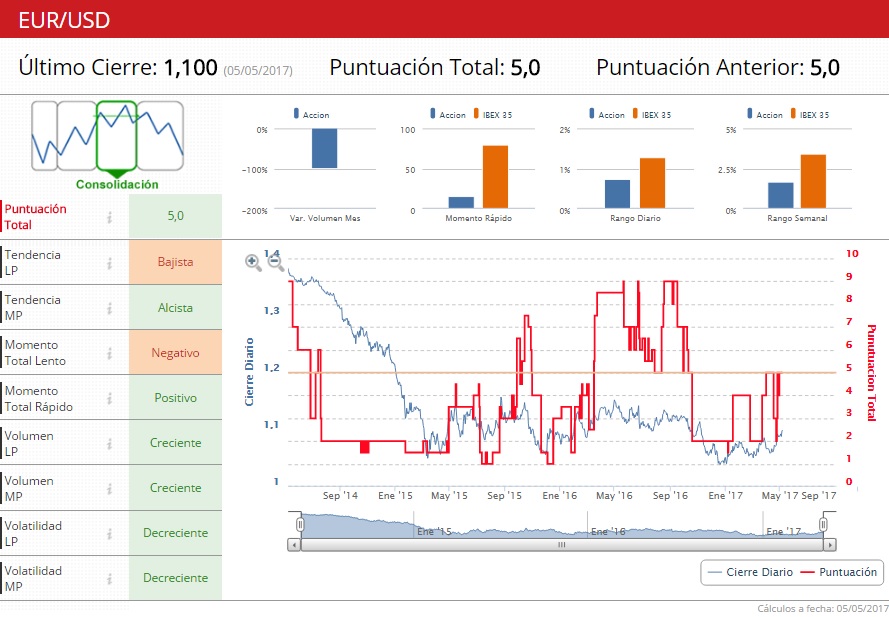Toggle IBEX 35 legend in Rango Semanal chart
The height and width of the screenshot is (617, 889).
pyautogui.click(x=810, y=115)
